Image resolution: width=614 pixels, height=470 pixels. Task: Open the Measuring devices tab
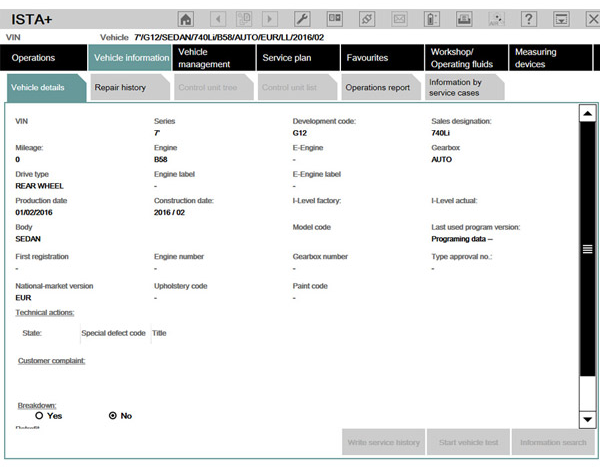[551, 58]
